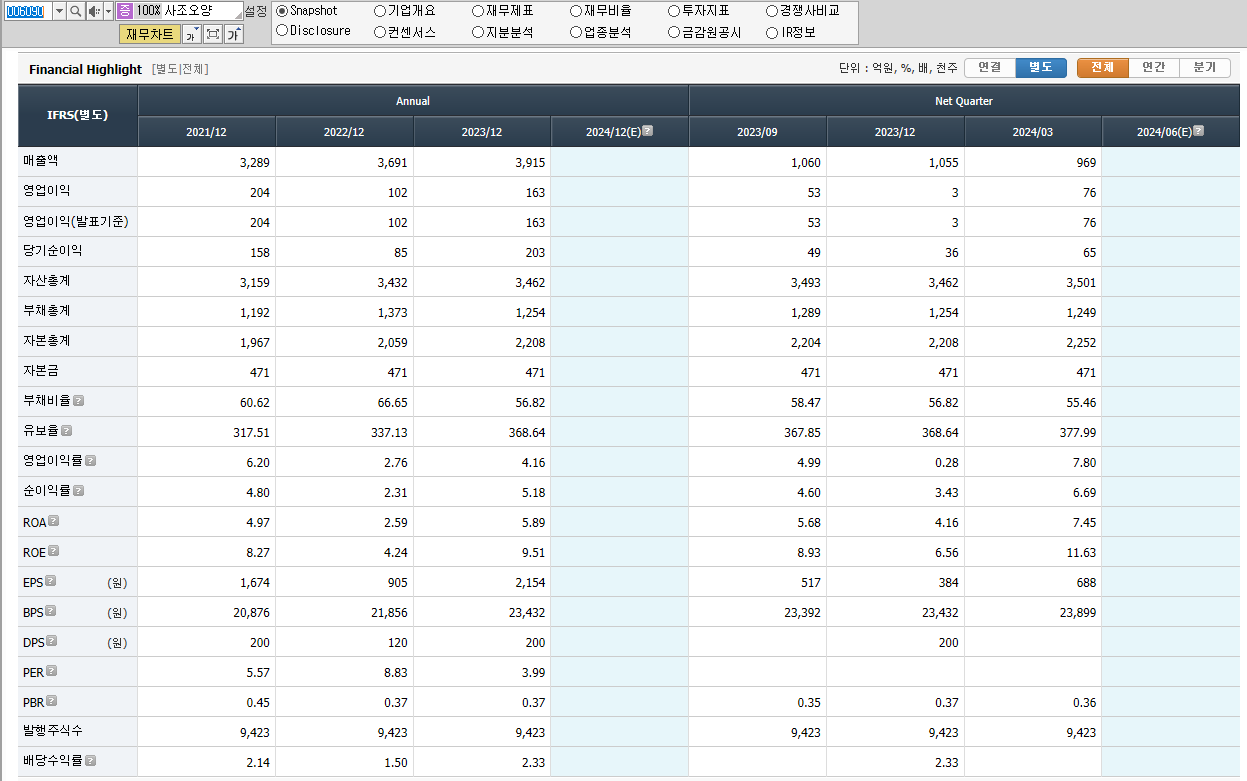This screenshot has height=781, width=1247.
Task: Click the 자산총계 row label
Action: (47, 281)
